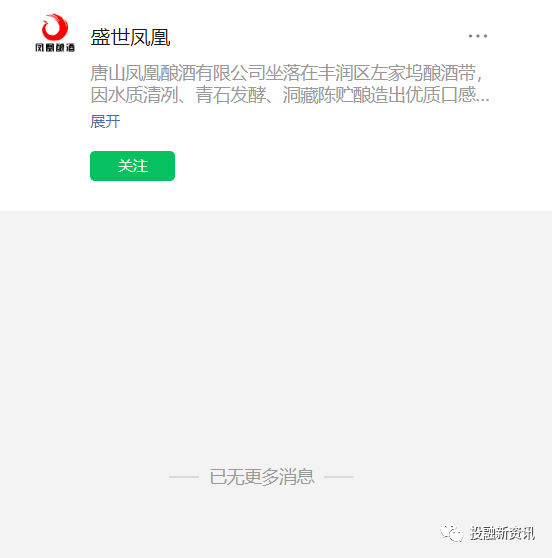Click the truncated ellipsis after 优质口感

point(483,100)
